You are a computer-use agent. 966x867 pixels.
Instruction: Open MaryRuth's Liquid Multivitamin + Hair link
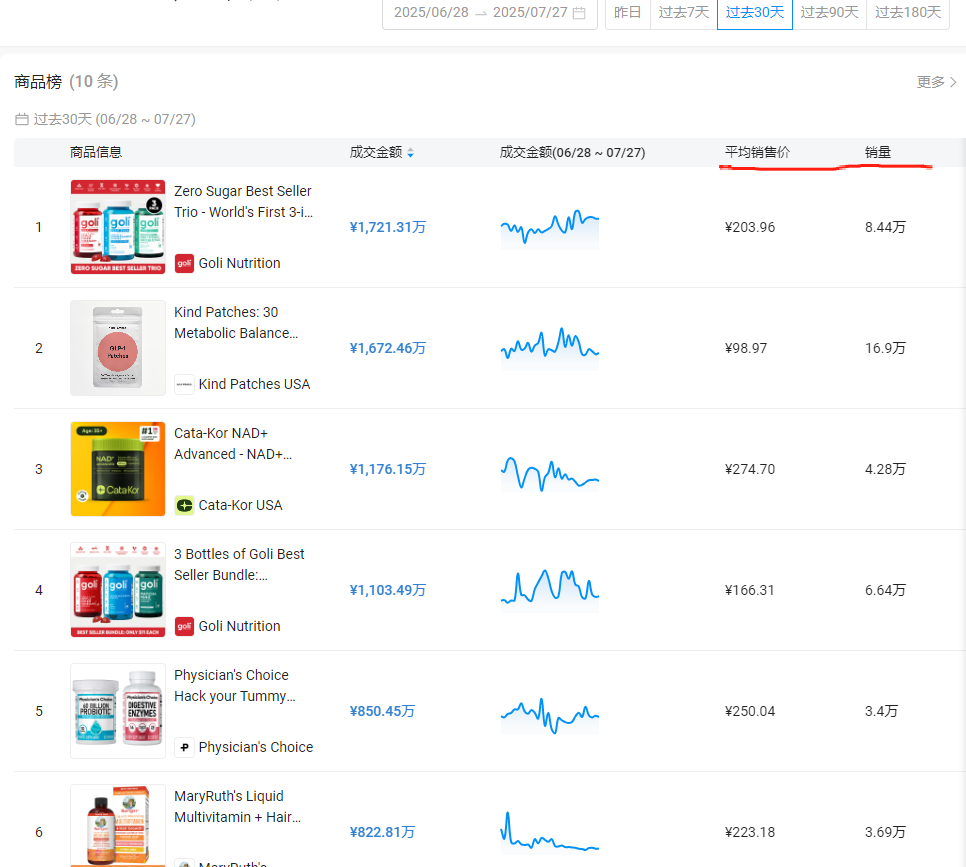click(x=238, y=807)
